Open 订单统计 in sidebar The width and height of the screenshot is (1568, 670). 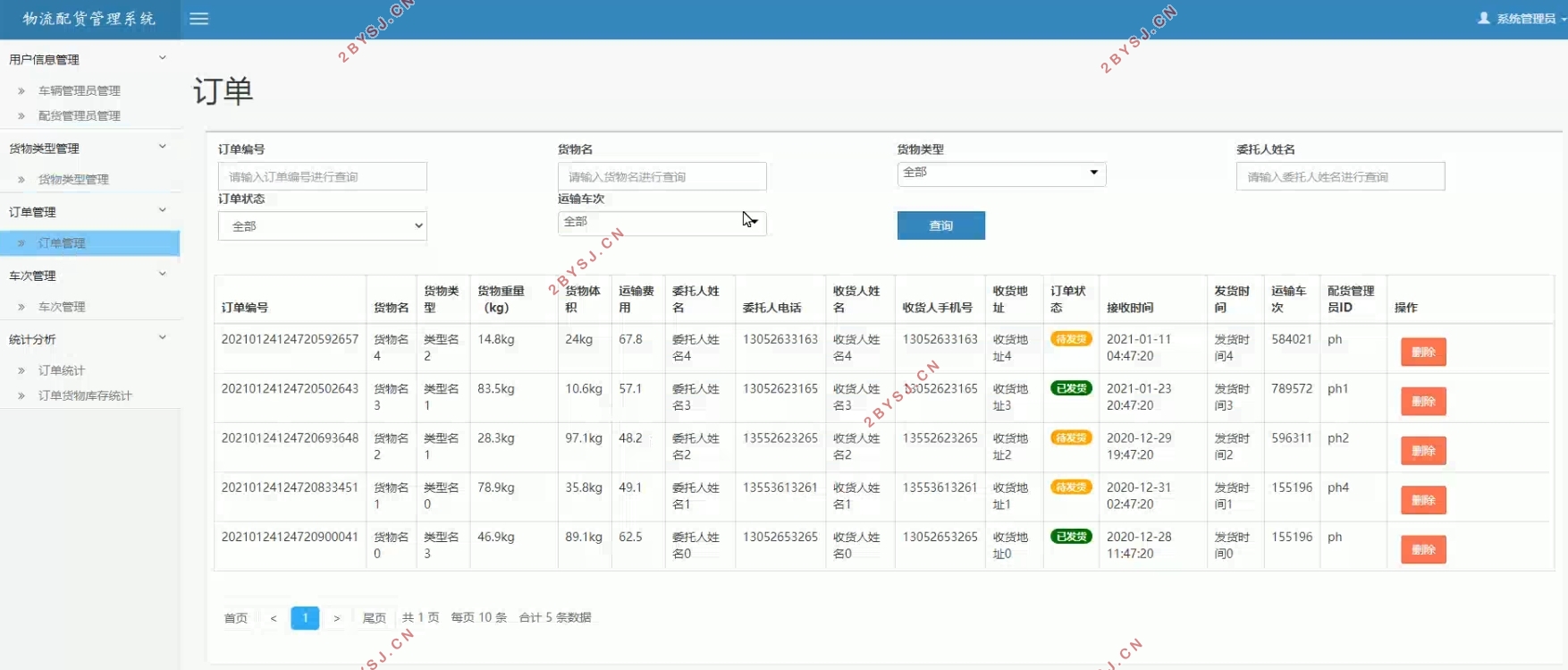(x=62, y=369)
